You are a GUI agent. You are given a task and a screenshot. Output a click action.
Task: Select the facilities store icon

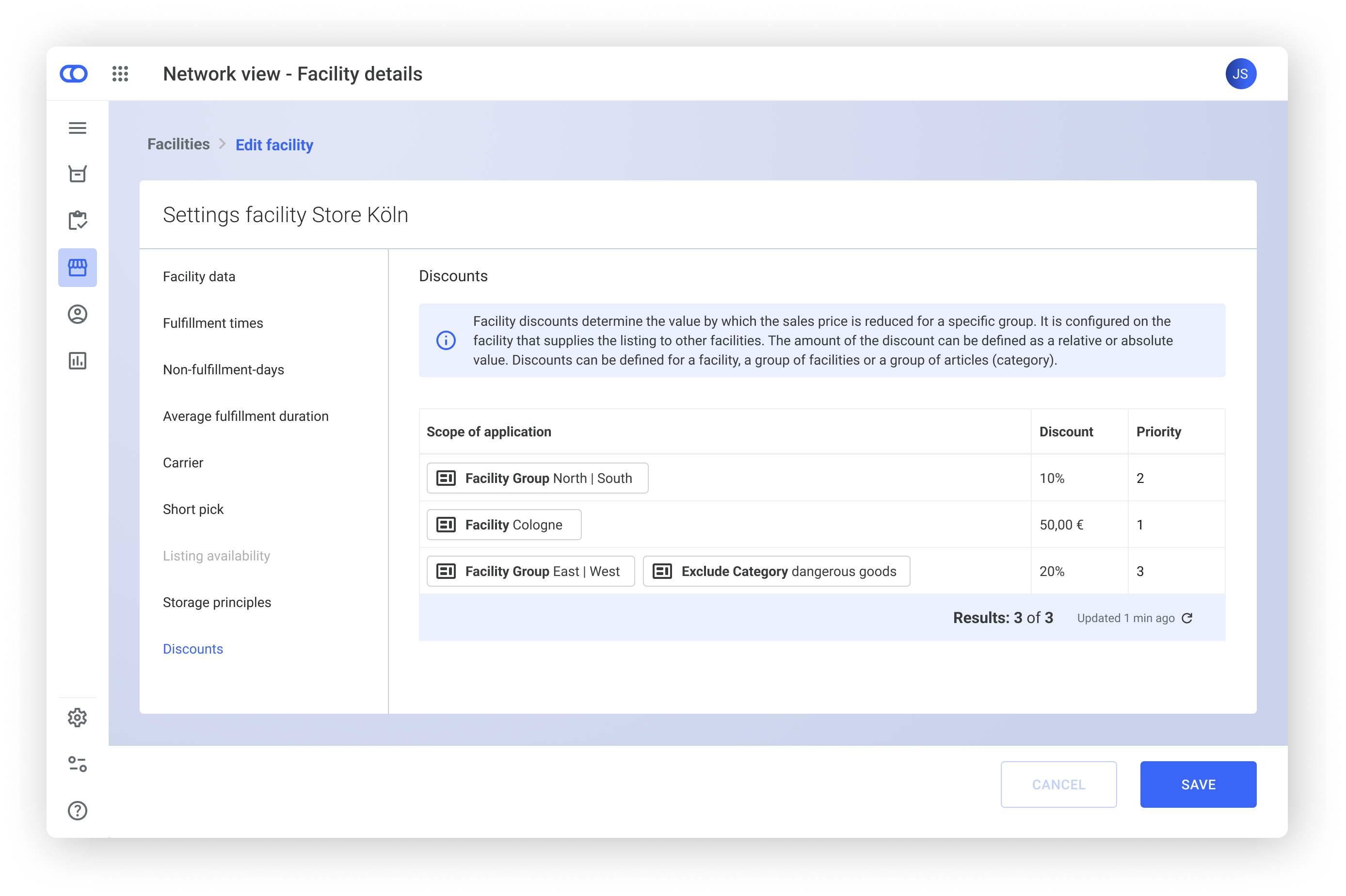point(77,268)
